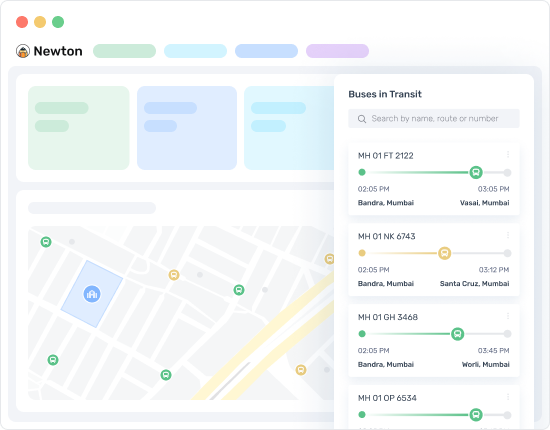This screenshot has width=550, height=430.
Task: Click the search magnifier icon
Action: coord(362,119)
